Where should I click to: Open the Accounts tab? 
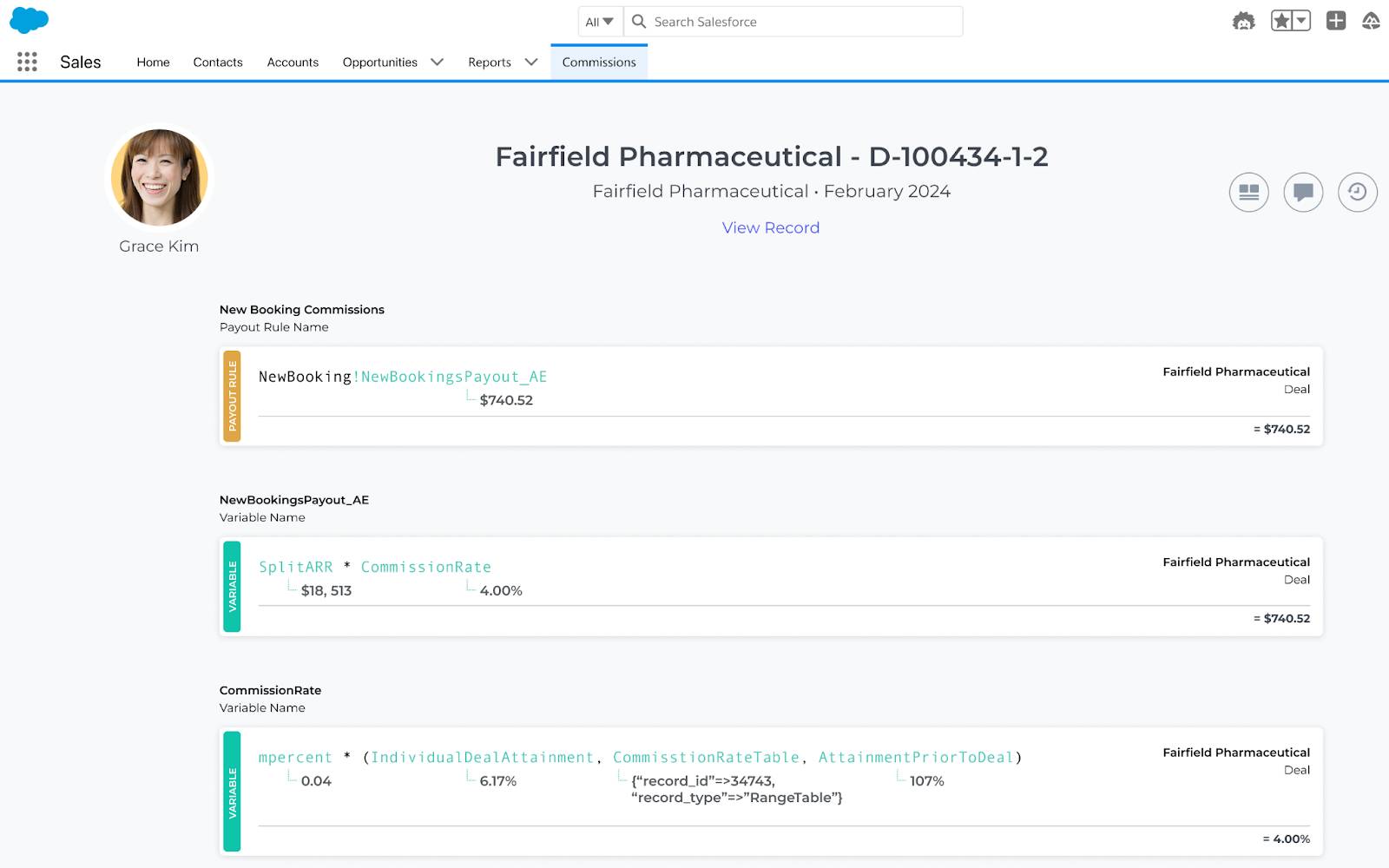[293, 62]
